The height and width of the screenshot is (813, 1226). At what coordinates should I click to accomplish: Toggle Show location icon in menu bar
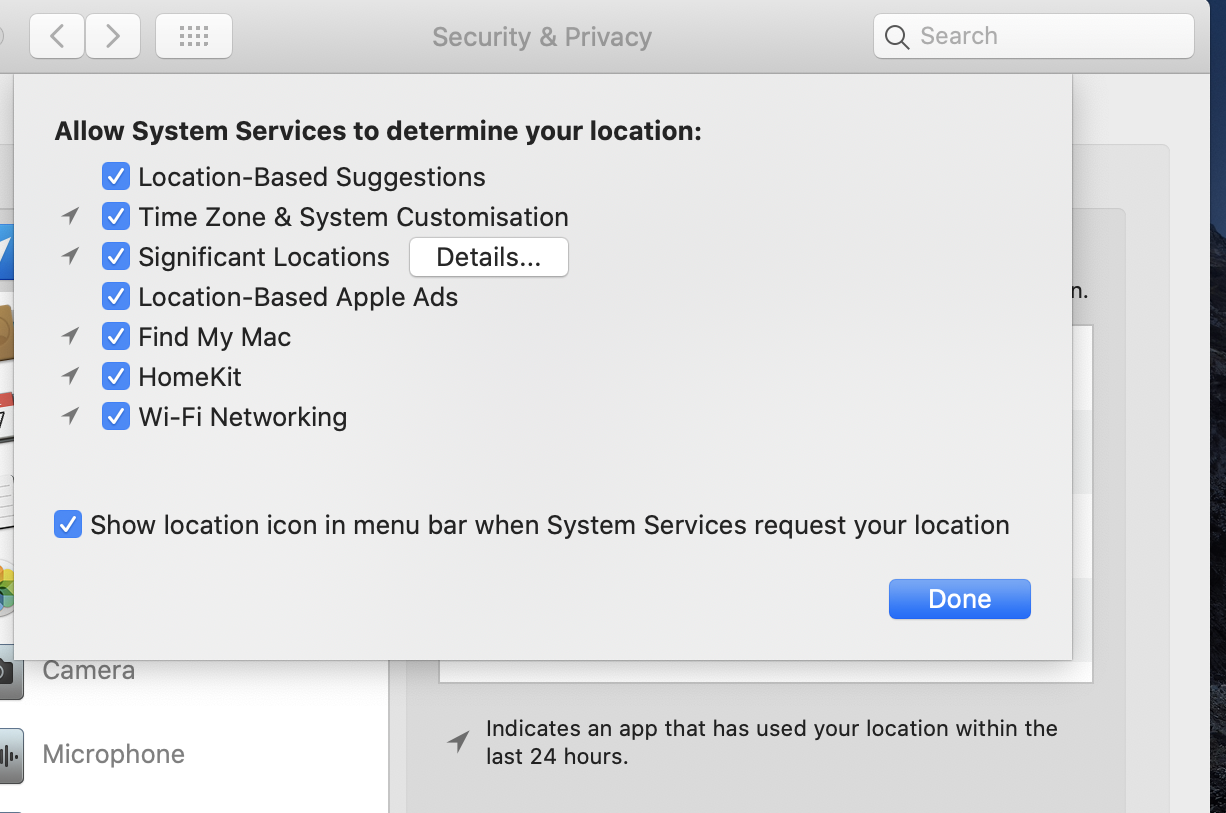pyautogui.click(x=68, y=525)
